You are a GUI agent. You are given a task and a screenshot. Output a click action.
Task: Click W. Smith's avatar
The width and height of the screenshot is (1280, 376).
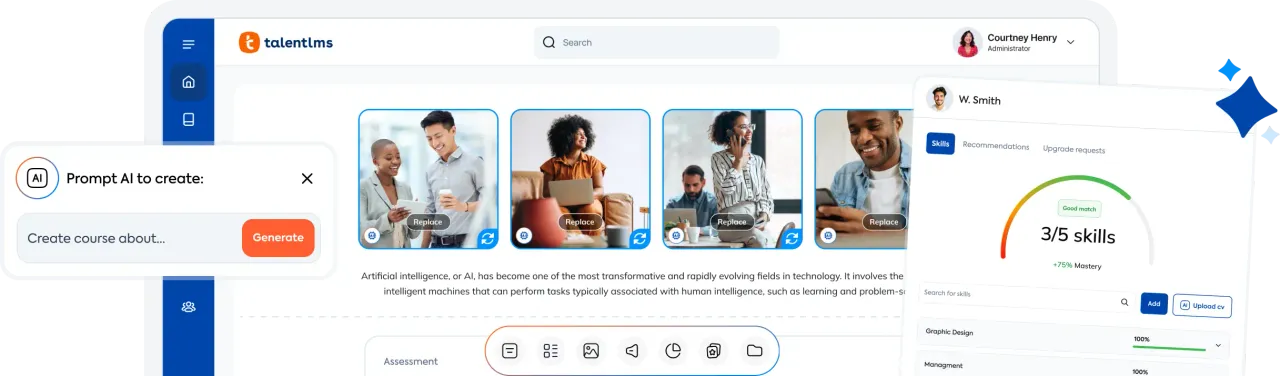[x=939, y=98]
